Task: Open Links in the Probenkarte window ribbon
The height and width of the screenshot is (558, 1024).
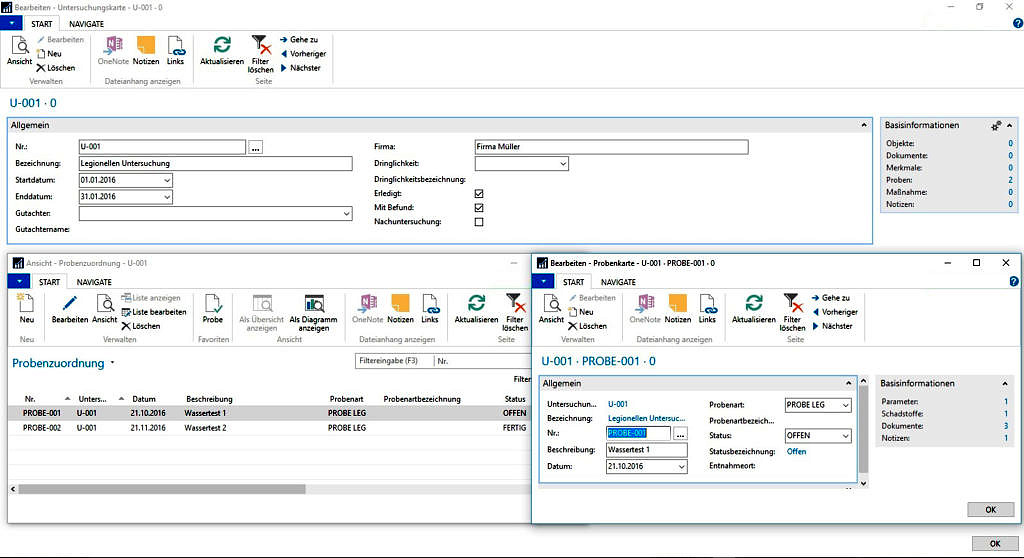Action: click(707, 305)
